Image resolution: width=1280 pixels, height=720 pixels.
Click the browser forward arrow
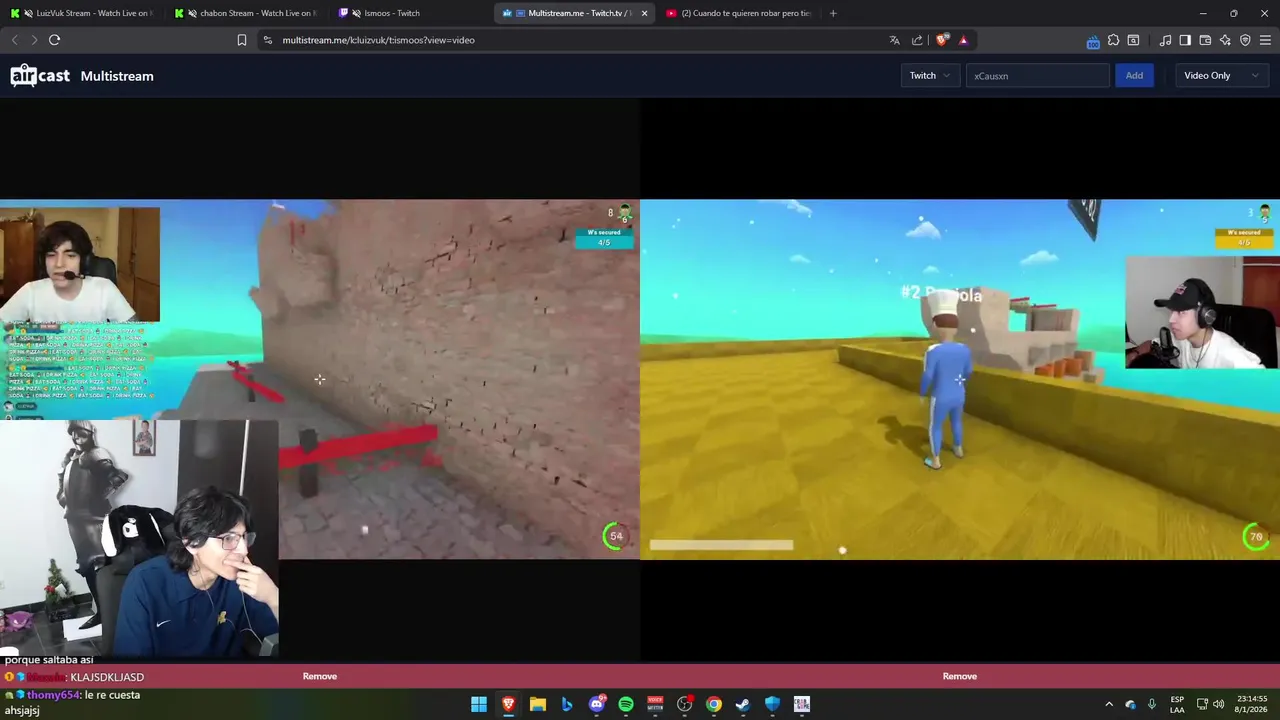coord(34,40)
